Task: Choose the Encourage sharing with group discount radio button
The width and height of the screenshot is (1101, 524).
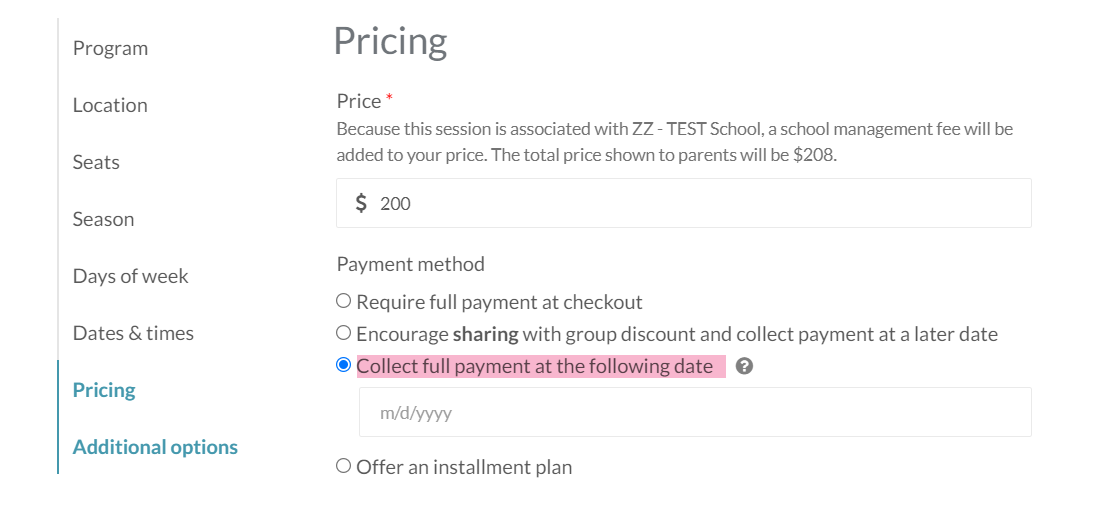Action: click(344, 333)
